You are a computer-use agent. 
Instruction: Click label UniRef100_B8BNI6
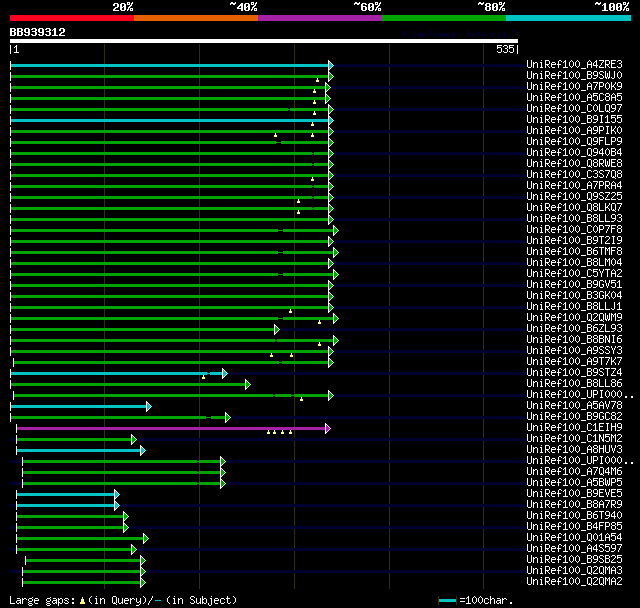pos(574,340)
